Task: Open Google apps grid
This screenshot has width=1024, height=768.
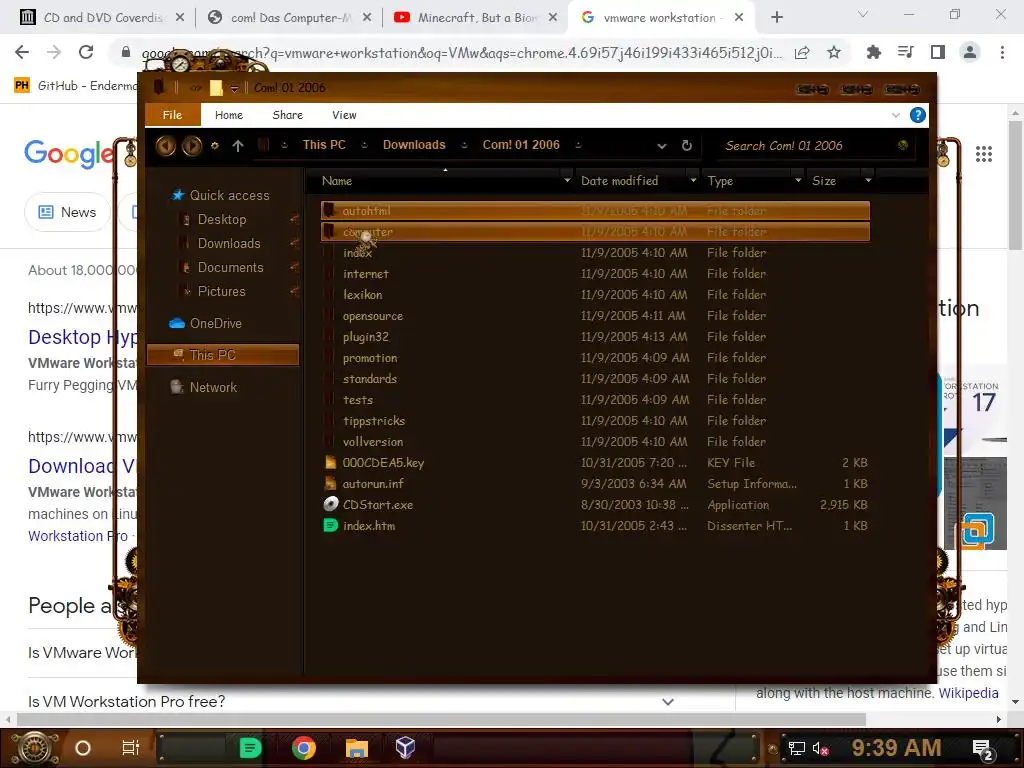Action: [x=984, y=154]
